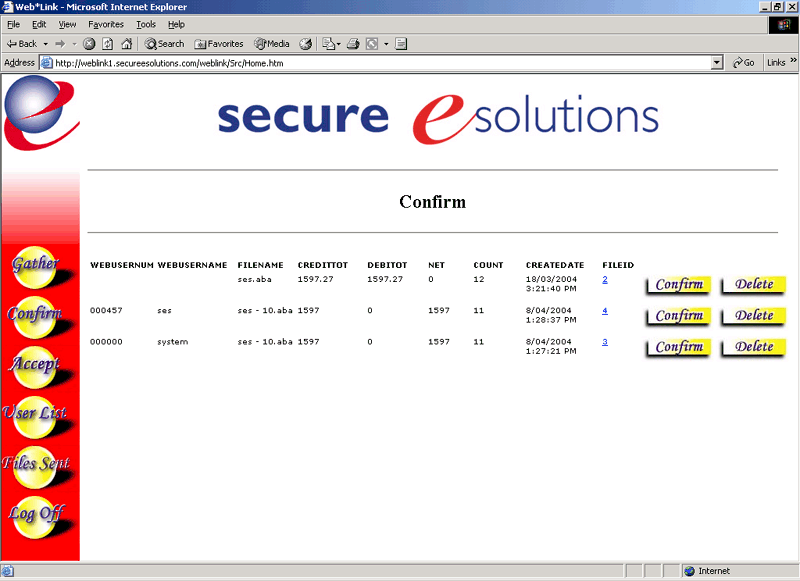Image resolution: width=800 pixels, height=581 pixels.
Task: Open the Forward history dropdown arrow
Action: pos(74,44)
